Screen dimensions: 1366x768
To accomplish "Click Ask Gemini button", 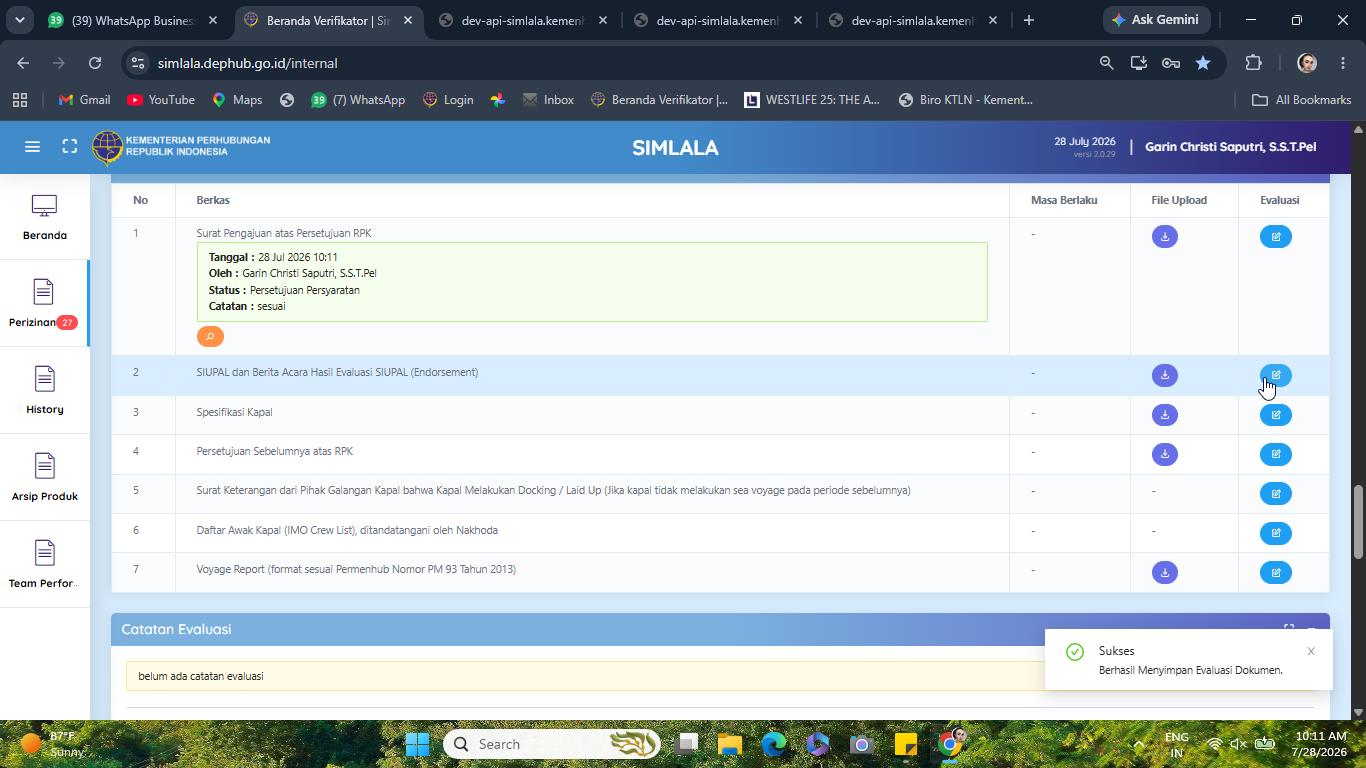I will tap(1157, 20).
